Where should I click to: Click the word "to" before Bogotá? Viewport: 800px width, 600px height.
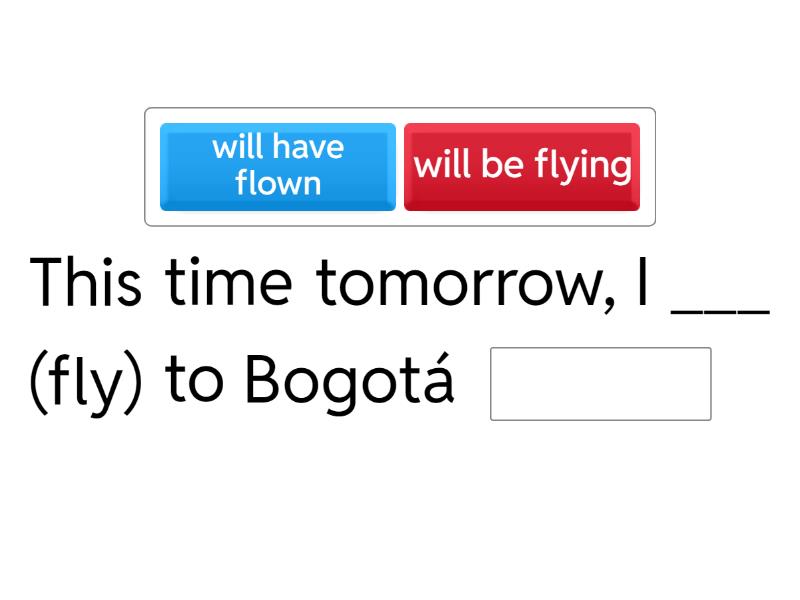point(195,384)
